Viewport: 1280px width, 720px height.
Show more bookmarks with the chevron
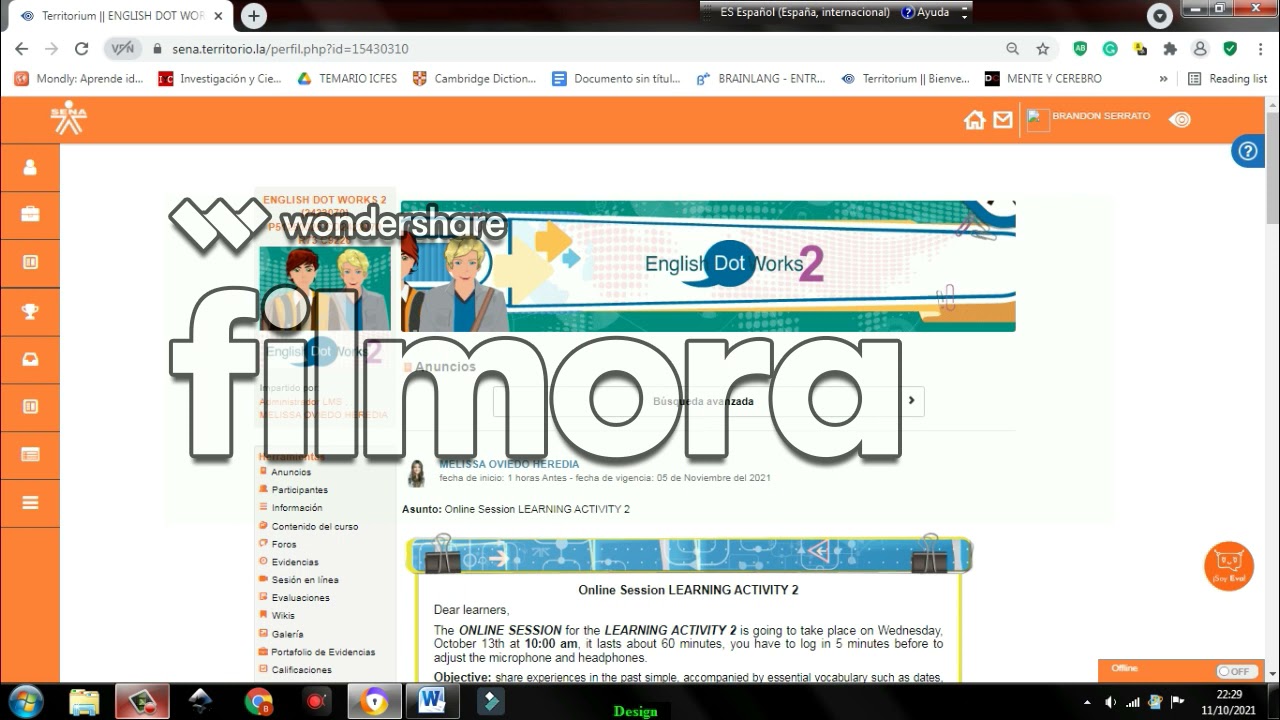coord(1163,78)
